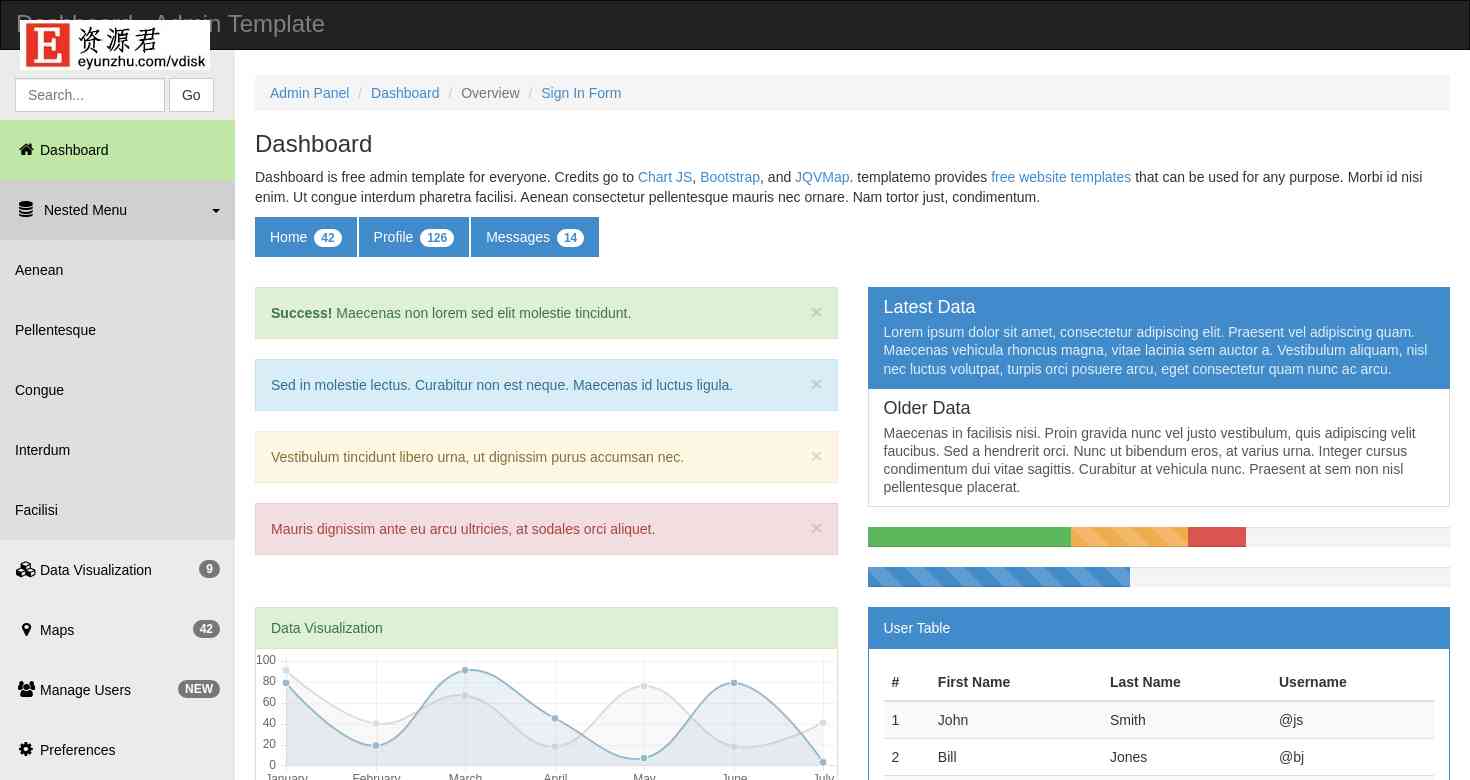Image resolution: width=1470 pixels, height=780 pixels.
Task: Select Pellentesque in the nested menu
Action: [x=117, y=330]
